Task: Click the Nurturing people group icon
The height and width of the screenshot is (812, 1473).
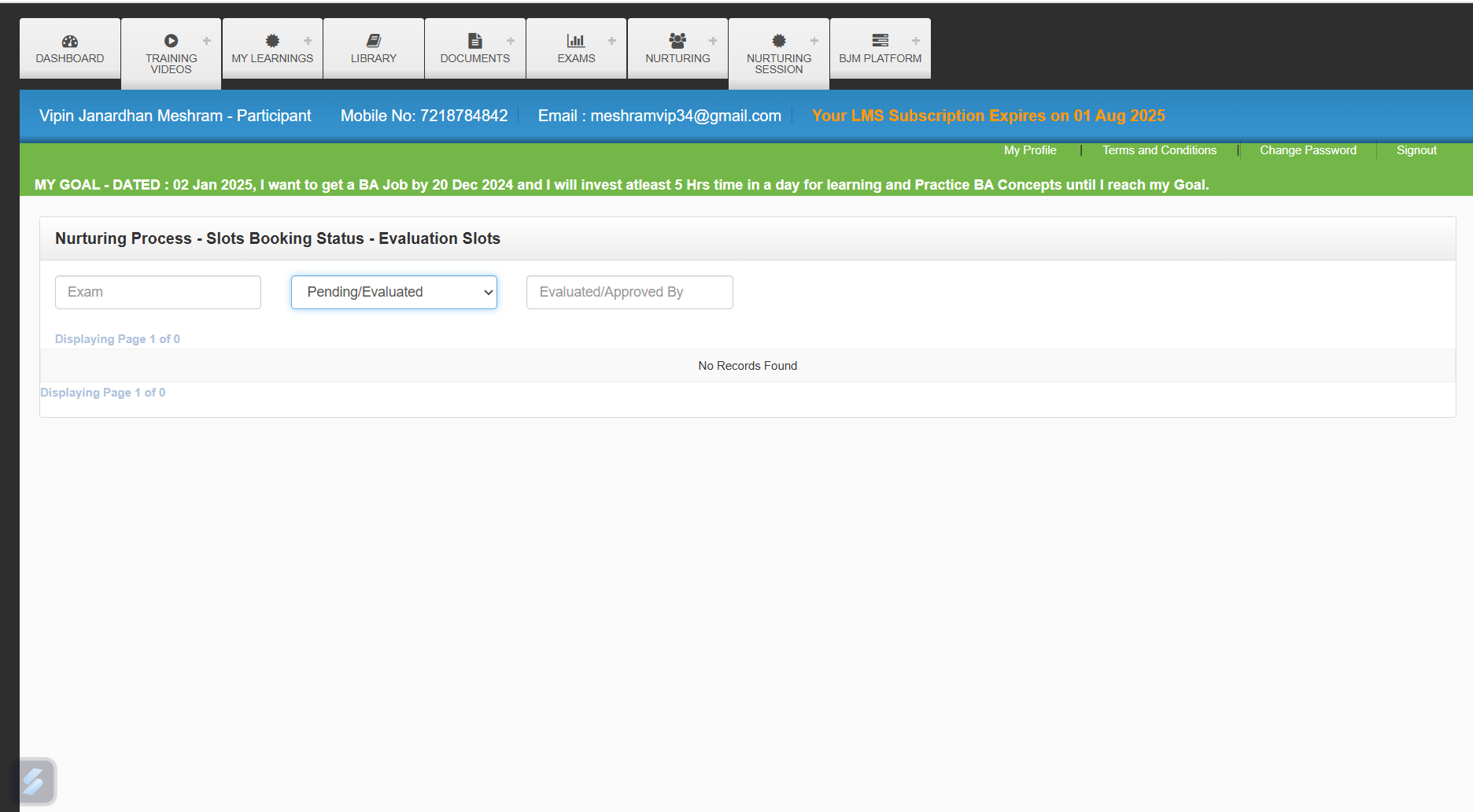Action: (677, 40)
